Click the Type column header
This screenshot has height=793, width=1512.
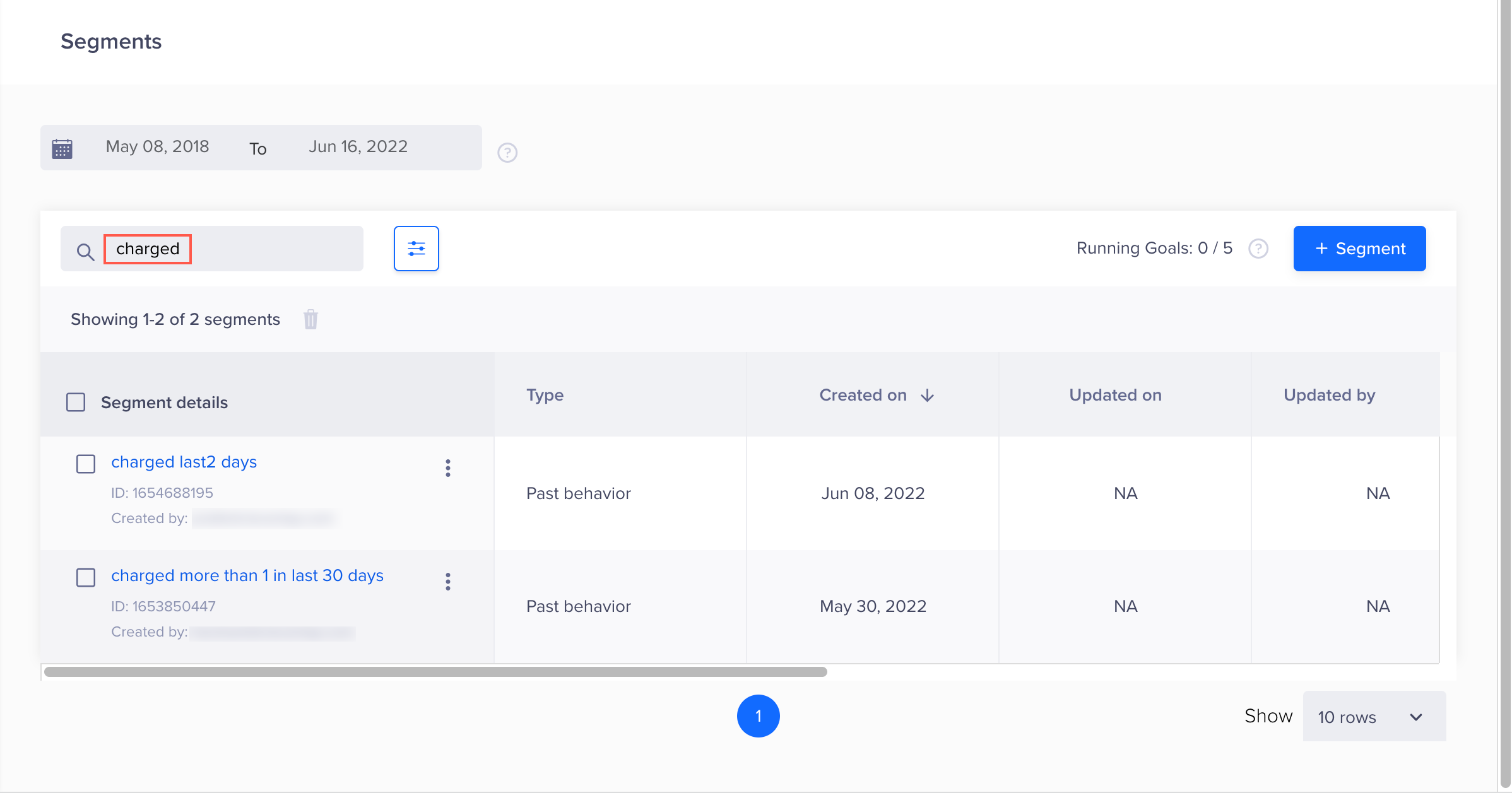(545, 395)
